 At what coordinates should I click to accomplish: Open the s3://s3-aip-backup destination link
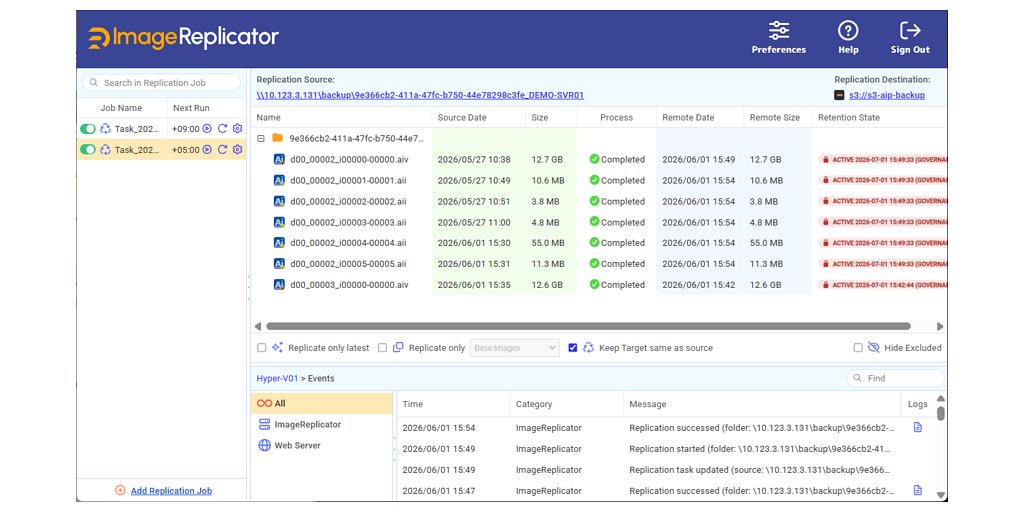coord(887,95)
